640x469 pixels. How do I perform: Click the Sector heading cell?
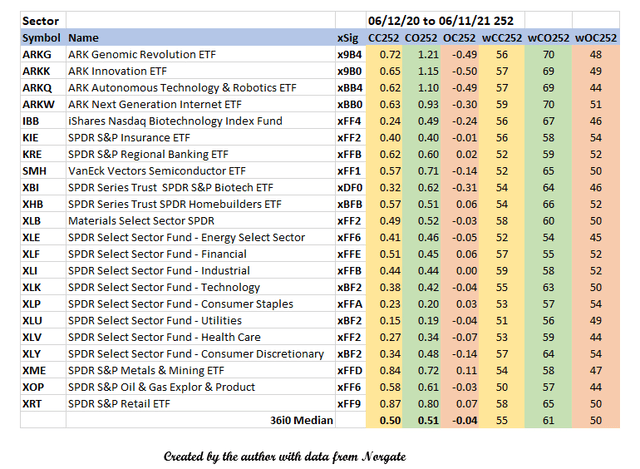pyautogui.click(x=43, y=21)
